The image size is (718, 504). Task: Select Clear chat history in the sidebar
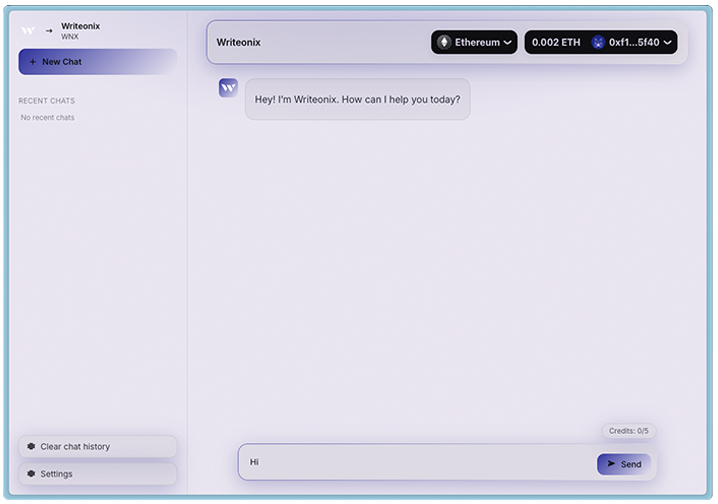point(97,447)
